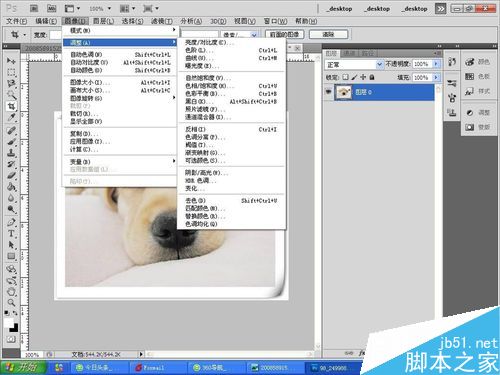500x375 pixels.
Task: Select the Move tool in the toolbox
Action: click(x=11, y=60)
